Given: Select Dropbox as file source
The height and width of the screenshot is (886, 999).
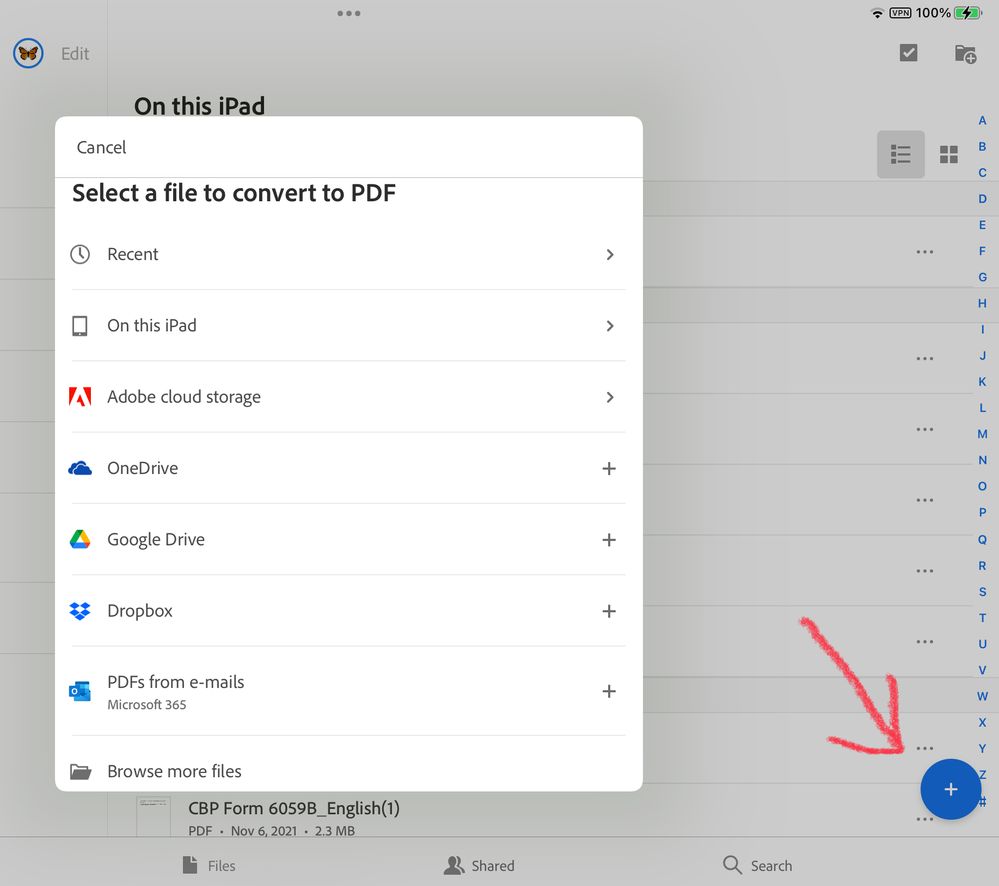Looking at the screenshot, I should (x=349, y=611).
